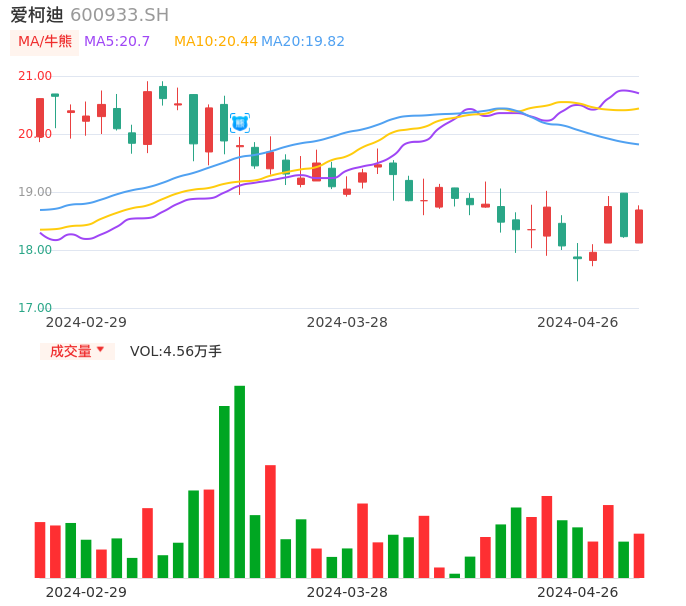Screen dimensions: 686x606
Task: Click the blue shield marker icon on the chart
Action: click(x=240, y=123)
